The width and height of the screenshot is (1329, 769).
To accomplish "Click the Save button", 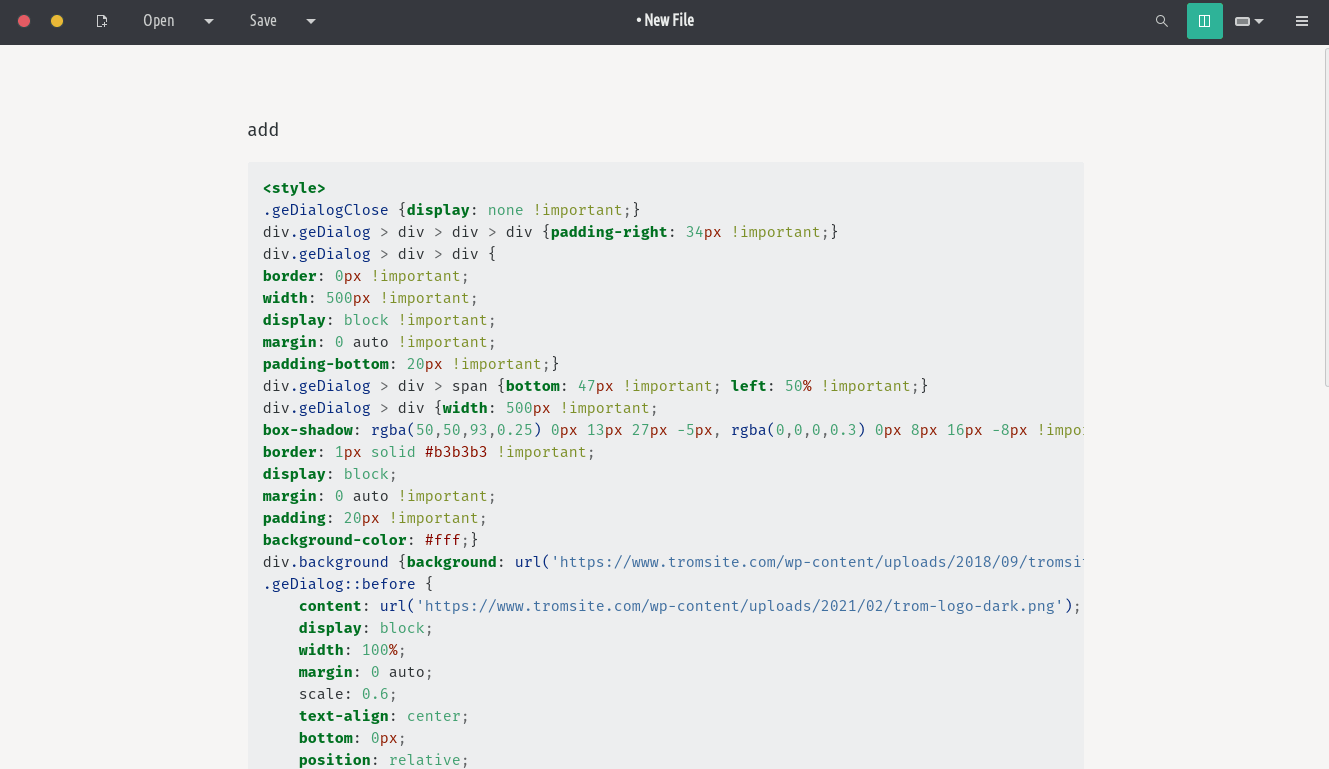I will click(x=263, y=21).
